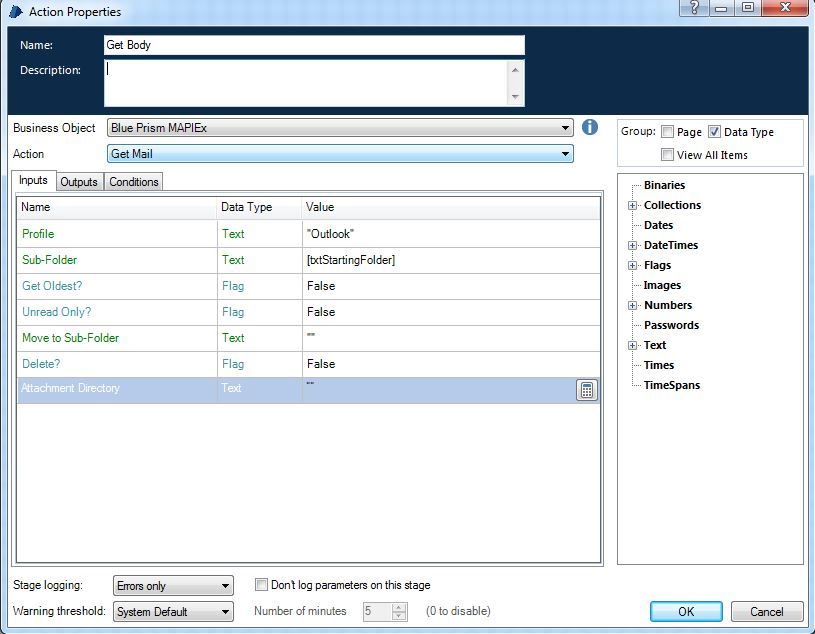815x634 pixels.
Task: Check Don't log parameters on this stage
Action: pyautogui.click(x=261, y=584)
